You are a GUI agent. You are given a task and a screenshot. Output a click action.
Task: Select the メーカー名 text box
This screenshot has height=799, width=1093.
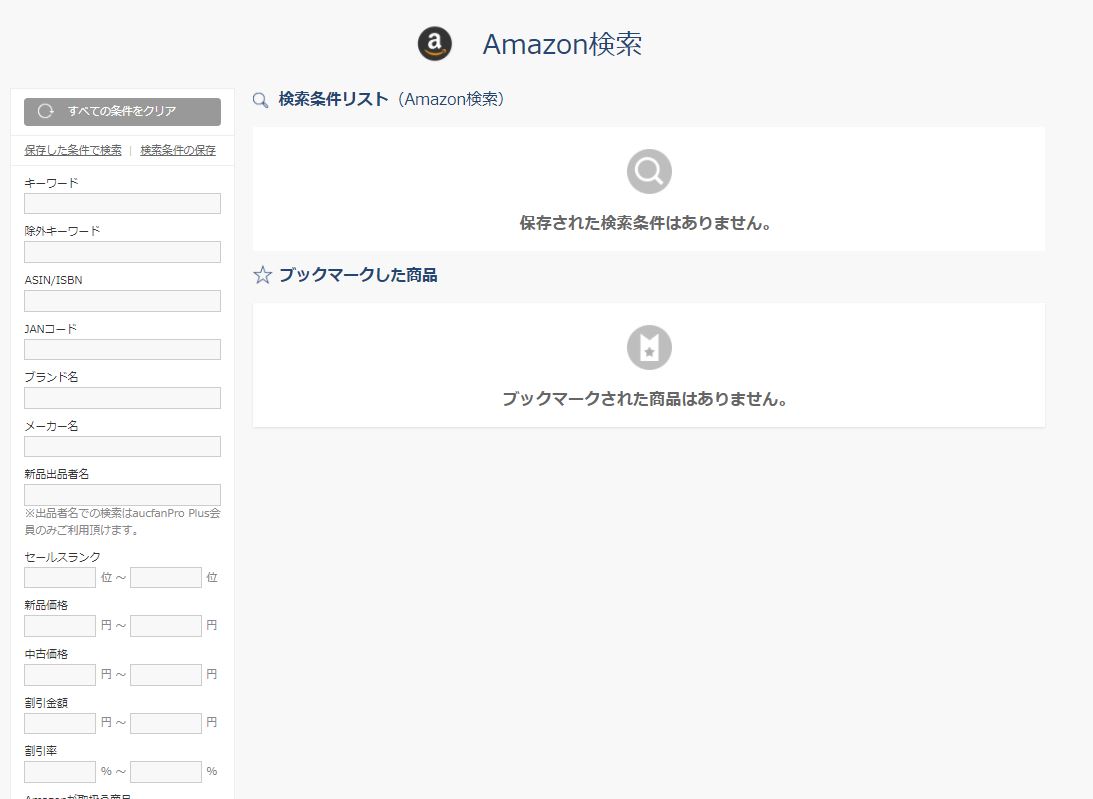(123, 446)
